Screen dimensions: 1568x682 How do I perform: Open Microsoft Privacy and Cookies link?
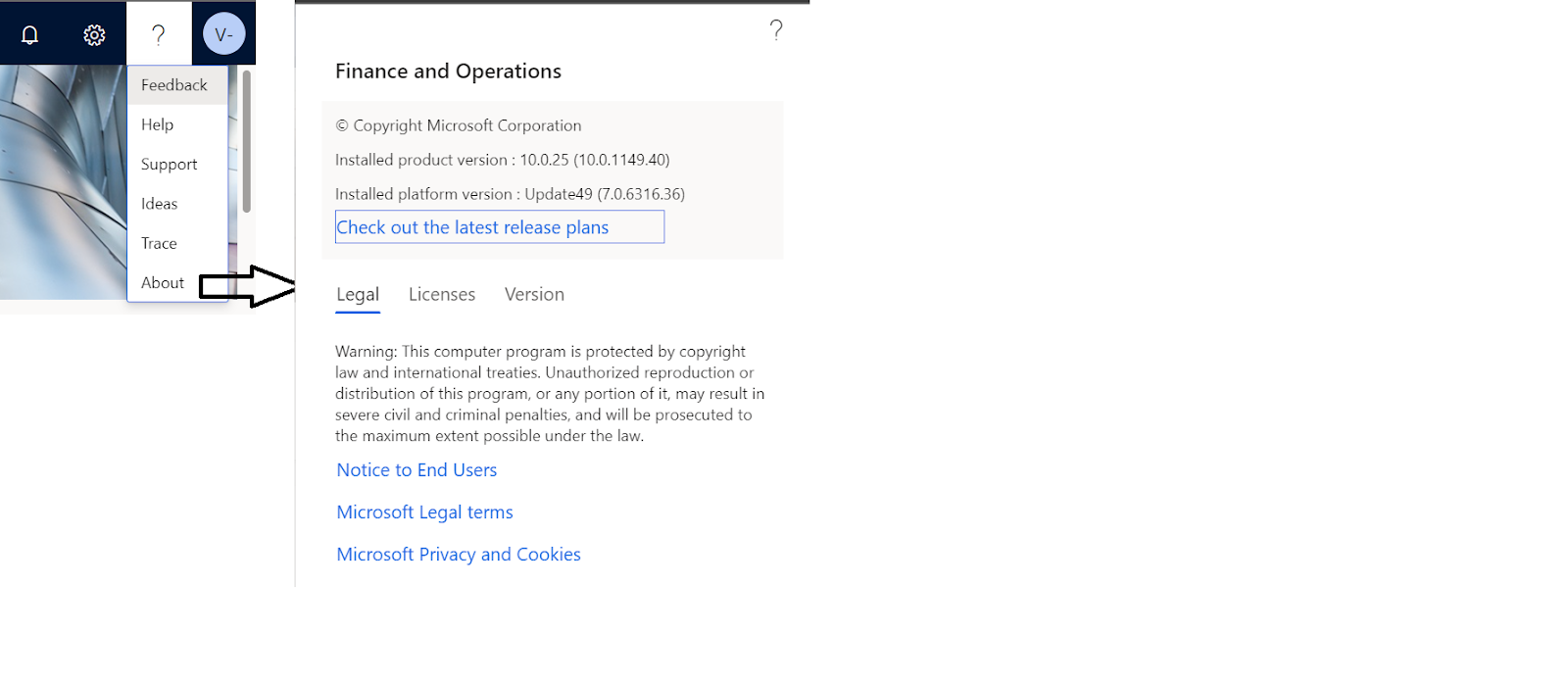459,555
